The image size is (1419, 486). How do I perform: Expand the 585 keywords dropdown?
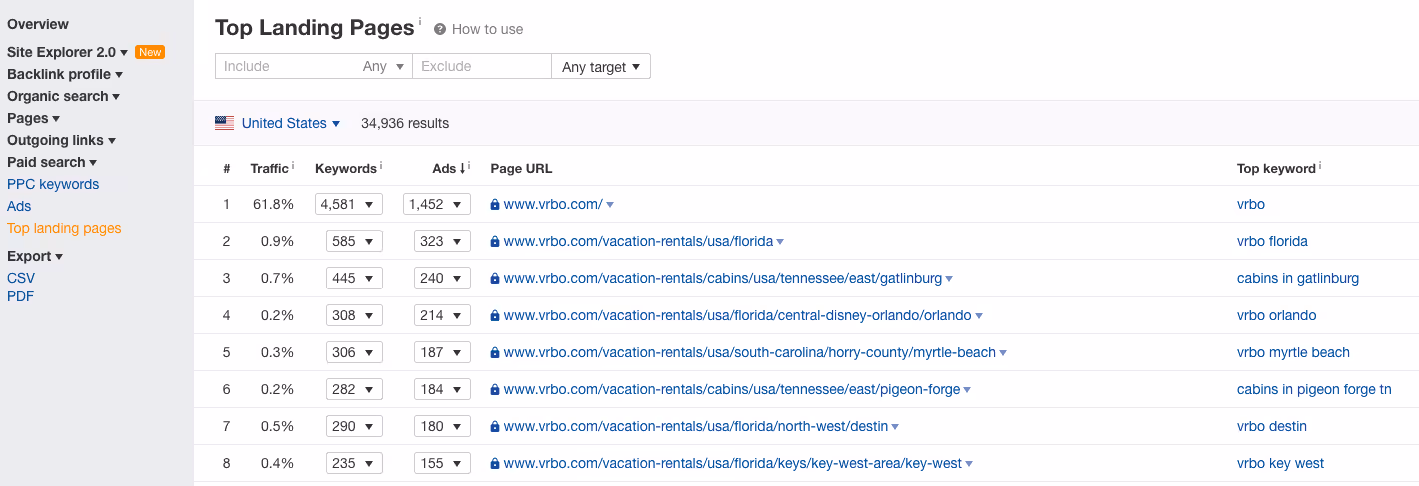point(354,241)
